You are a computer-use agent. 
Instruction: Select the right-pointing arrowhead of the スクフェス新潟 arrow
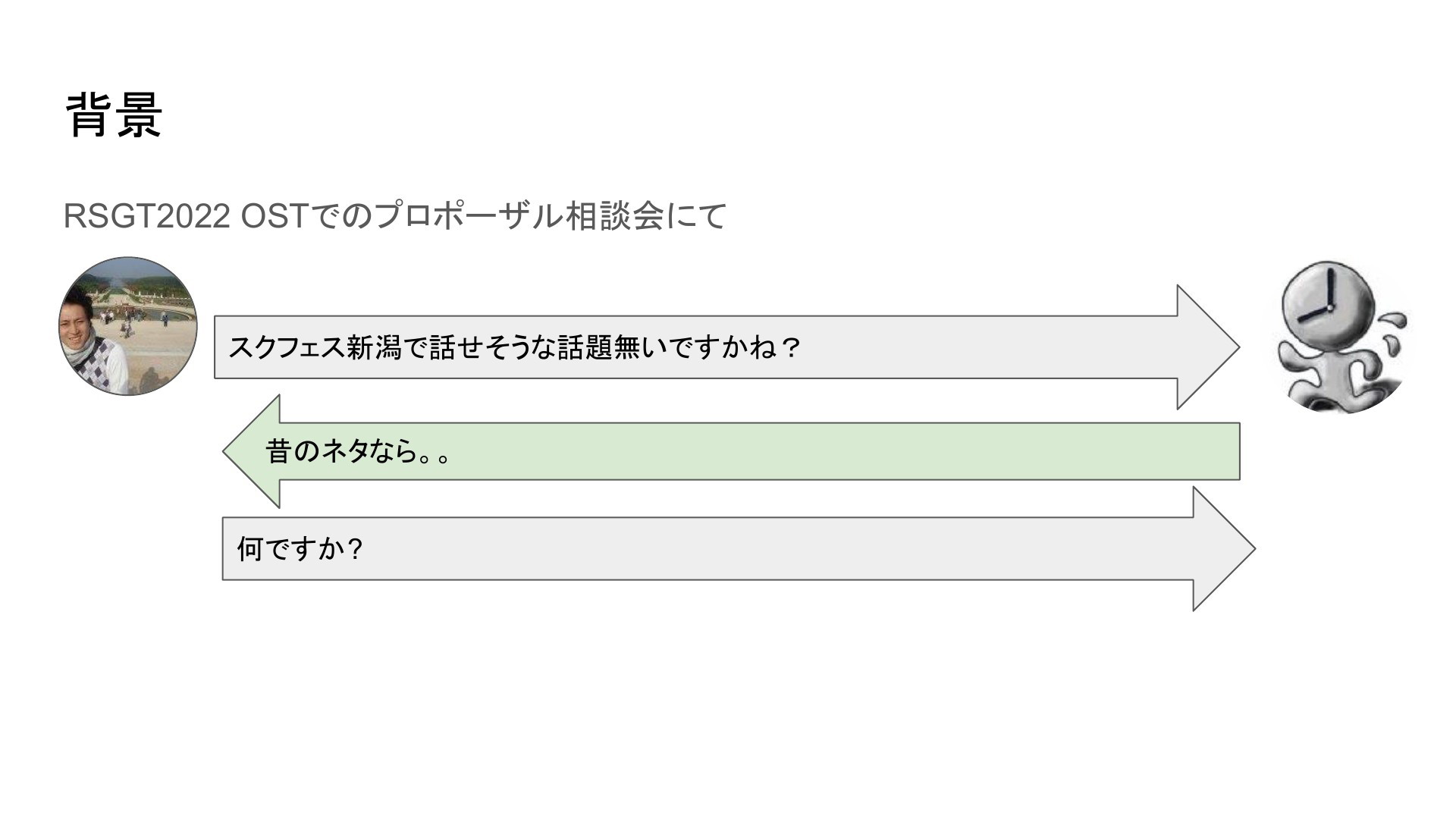1208,347
